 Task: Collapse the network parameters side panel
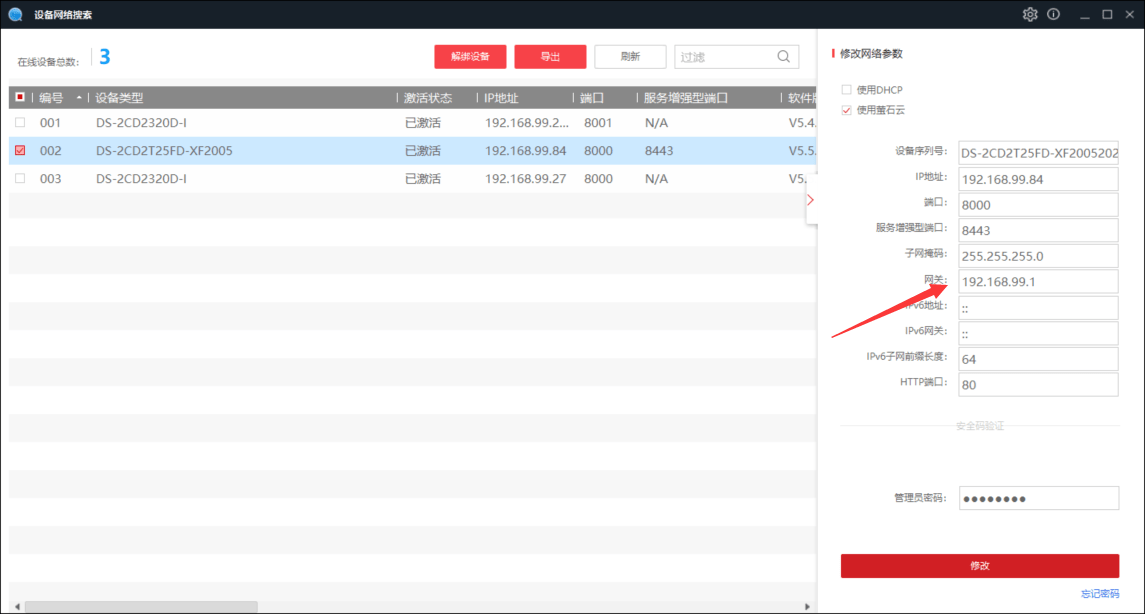point(810,200)
